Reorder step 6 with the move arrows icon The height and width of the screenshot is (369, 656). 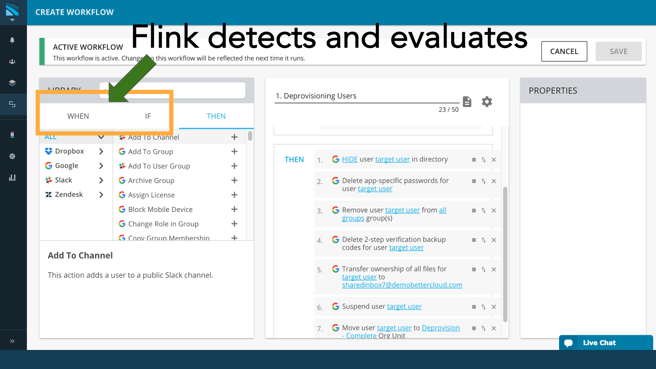click(x=484, y=307)
